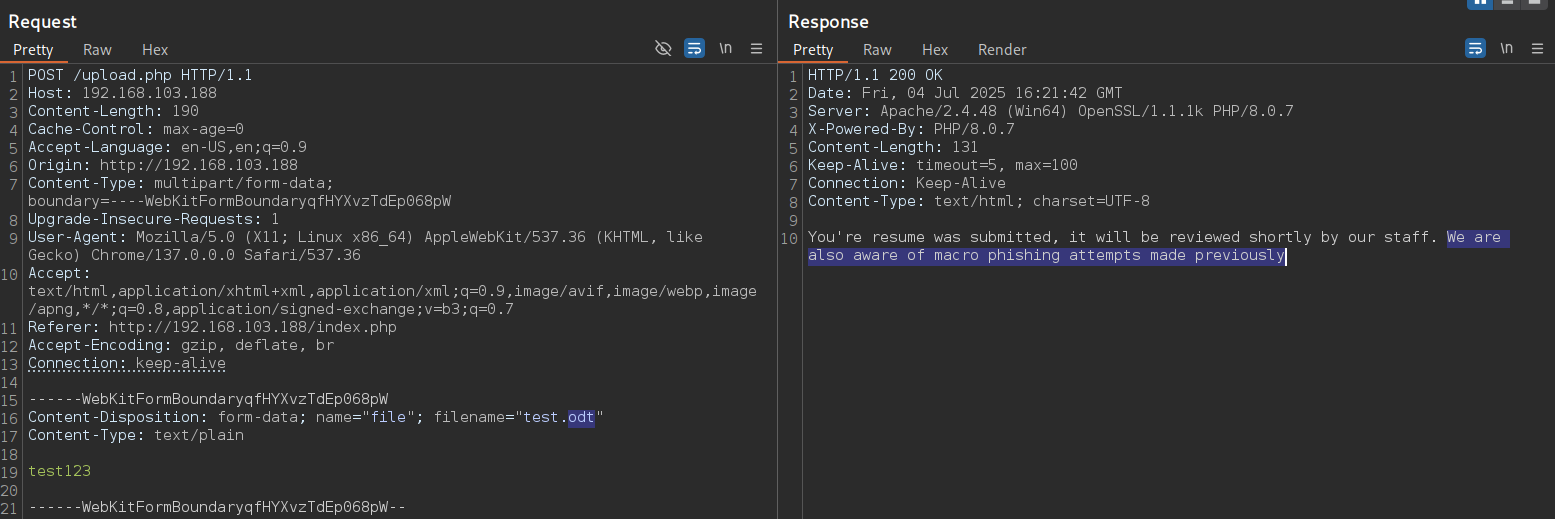Image resolution: width=1555 pixels, height=519 pixels.
Task: Click the filename test.odt in request body
Action: (x=560, y=417)
